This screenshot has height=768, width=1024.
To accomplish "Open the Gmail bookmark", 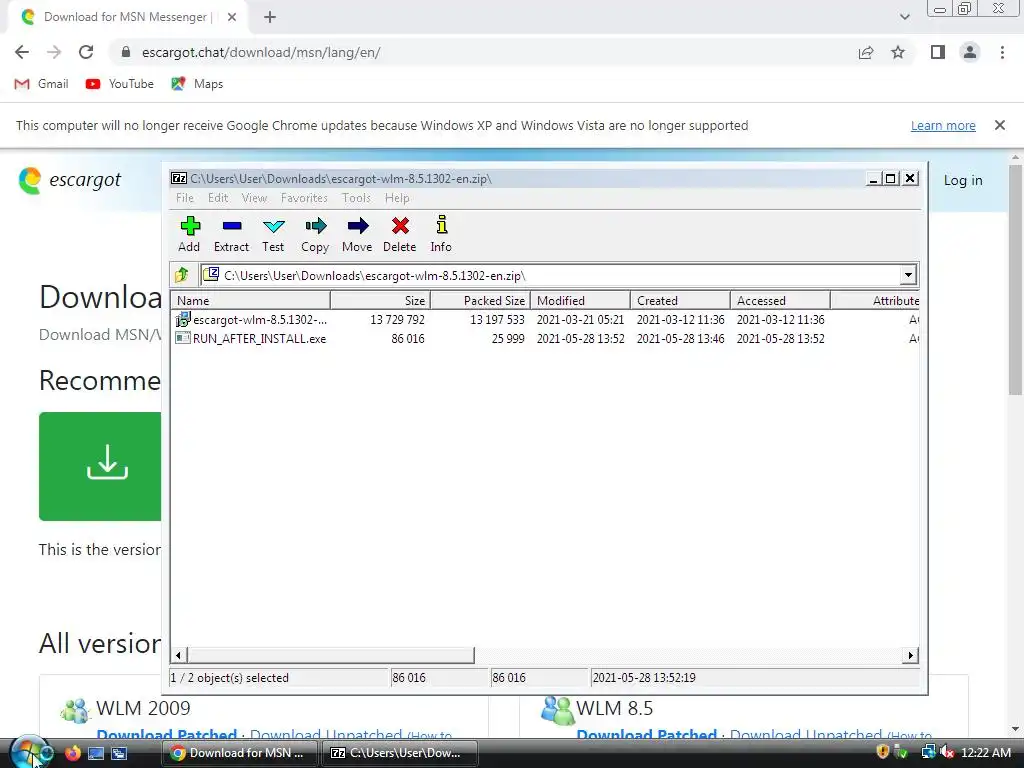I will (41, 84).
